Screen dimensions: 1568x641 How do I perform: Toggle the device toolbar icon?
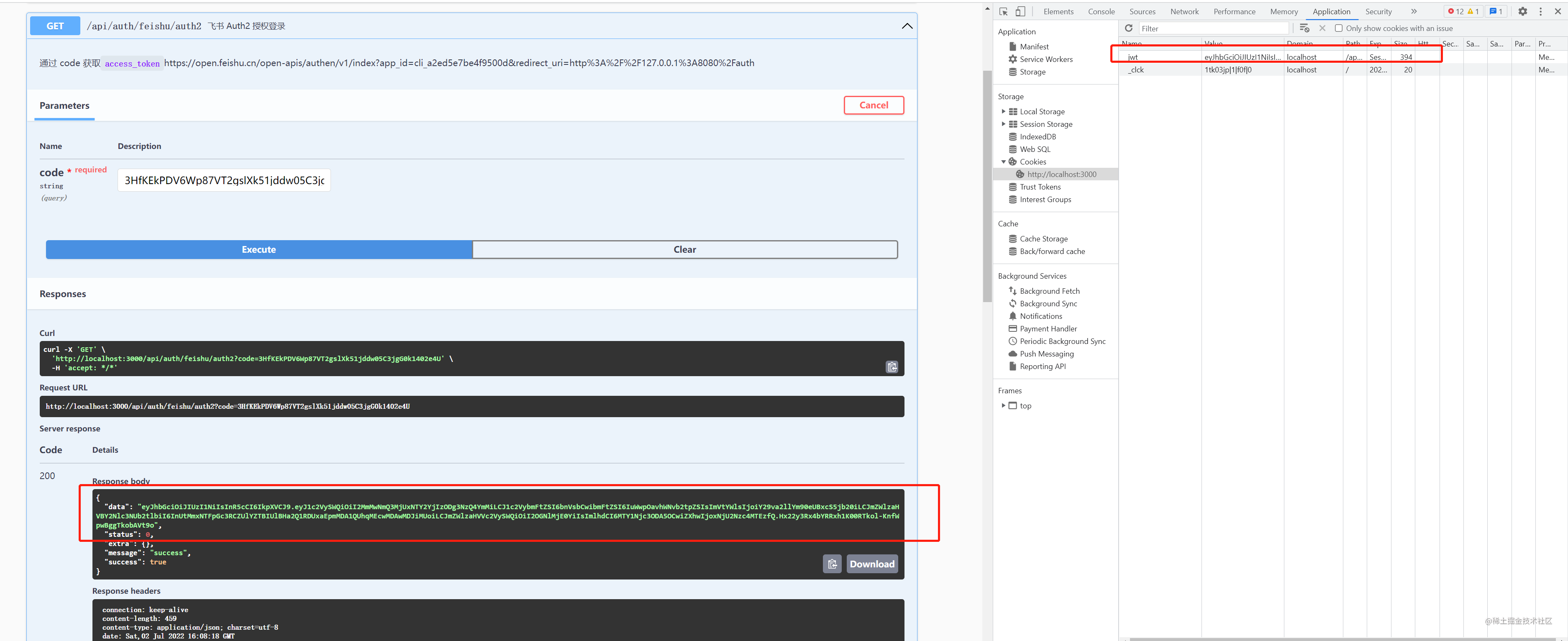pyautogui.click(x=1021, y=12)
